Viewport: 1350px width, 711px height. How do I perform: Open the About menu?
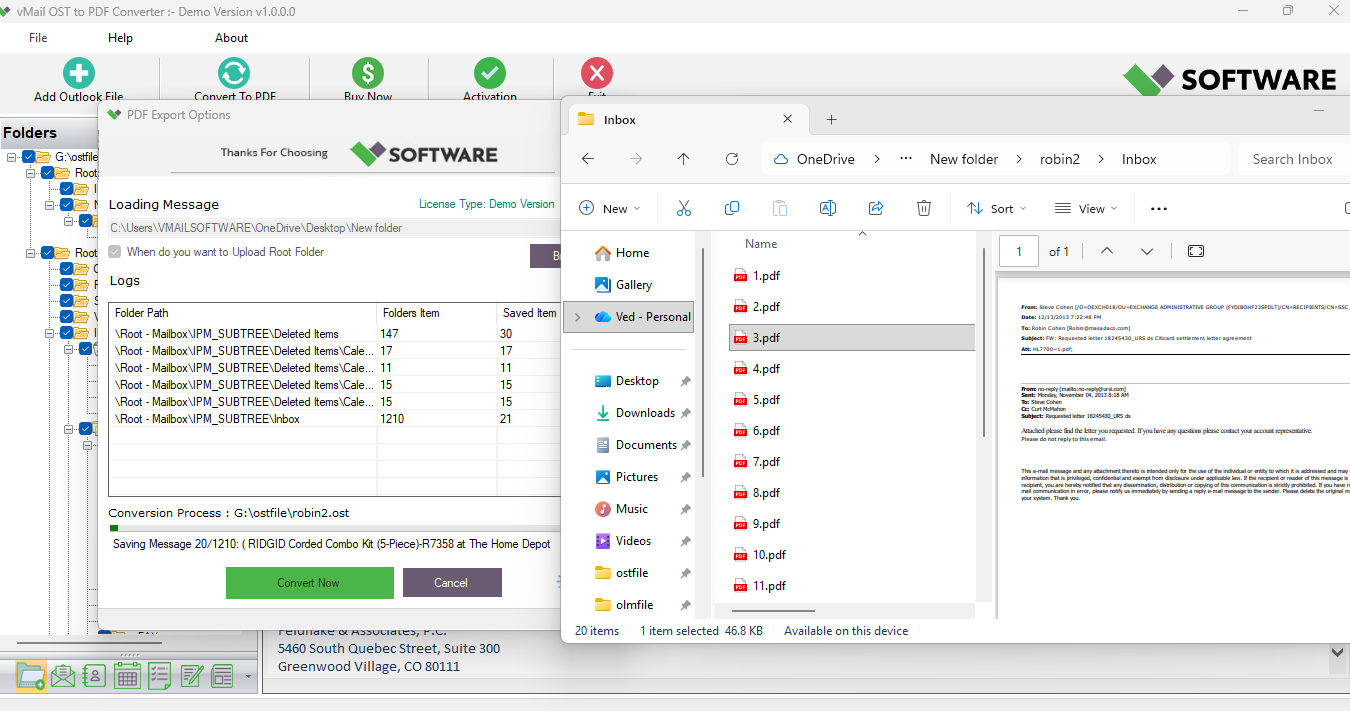(x=231, y=38)
